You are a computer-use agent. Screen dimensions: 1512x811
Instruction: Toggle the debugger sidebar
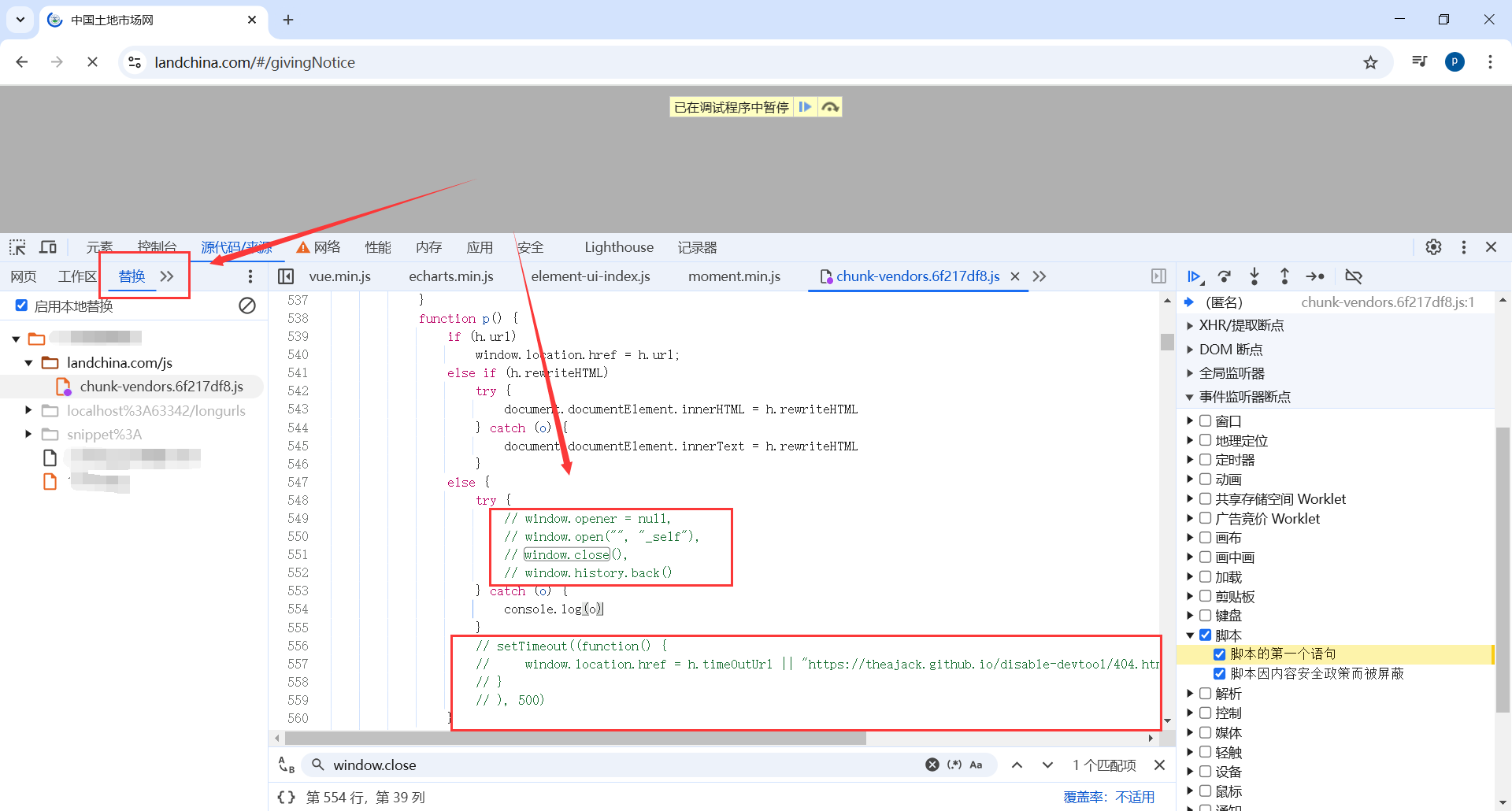pos(1158,276)
